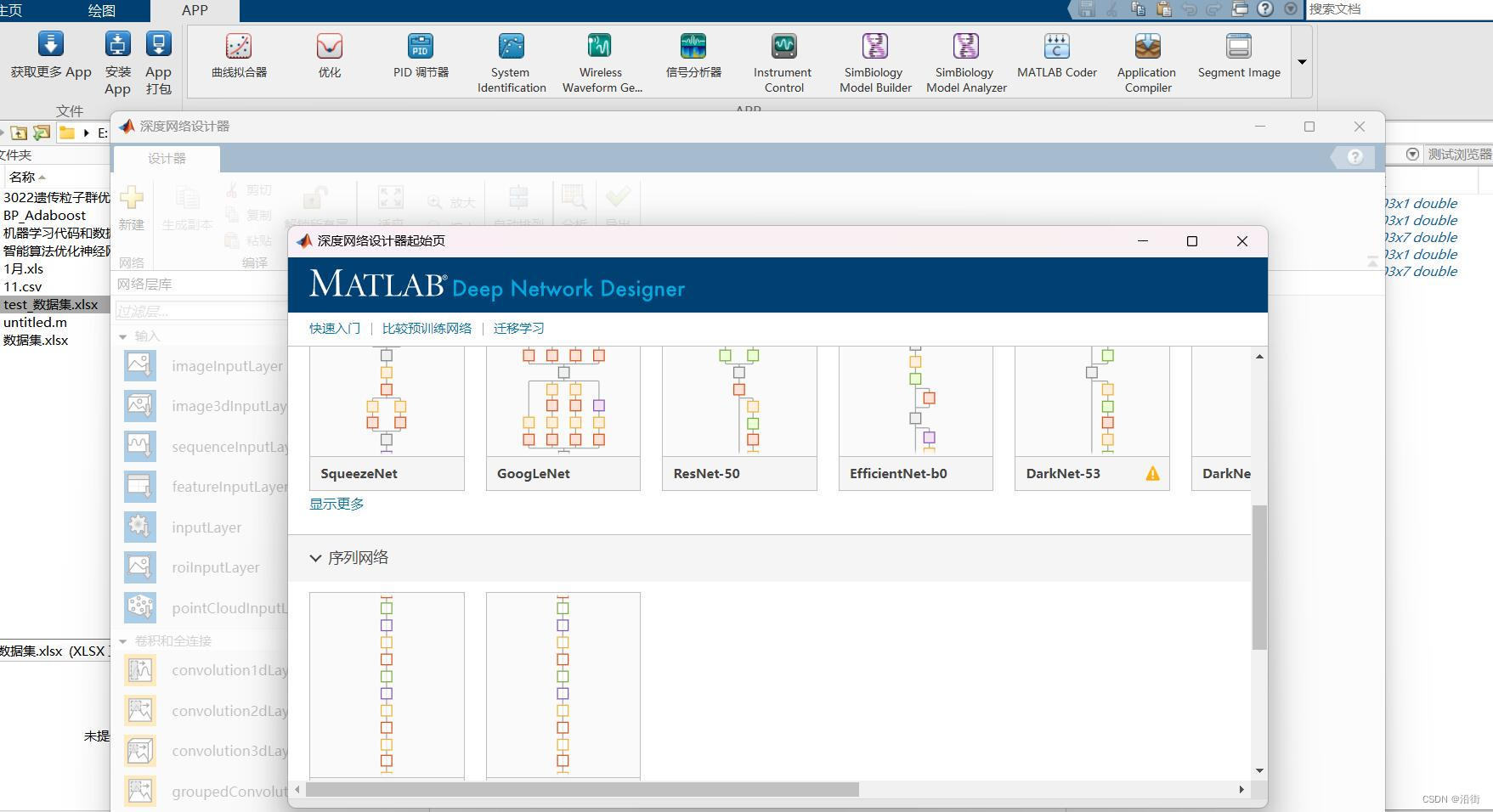Select the pointCloudInputLayer icon
Screen dimensions: 1493x812
tap(140, 607)
